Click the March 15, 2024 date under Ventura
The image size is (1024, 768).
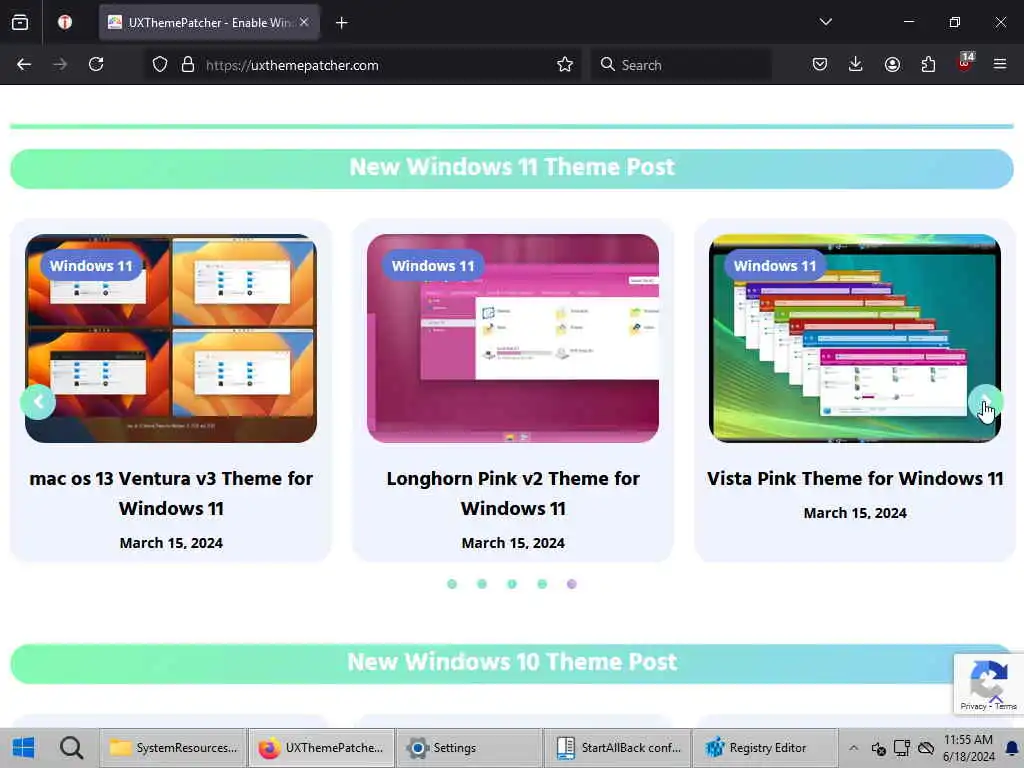pyautogui.click(x=171, y=543)
